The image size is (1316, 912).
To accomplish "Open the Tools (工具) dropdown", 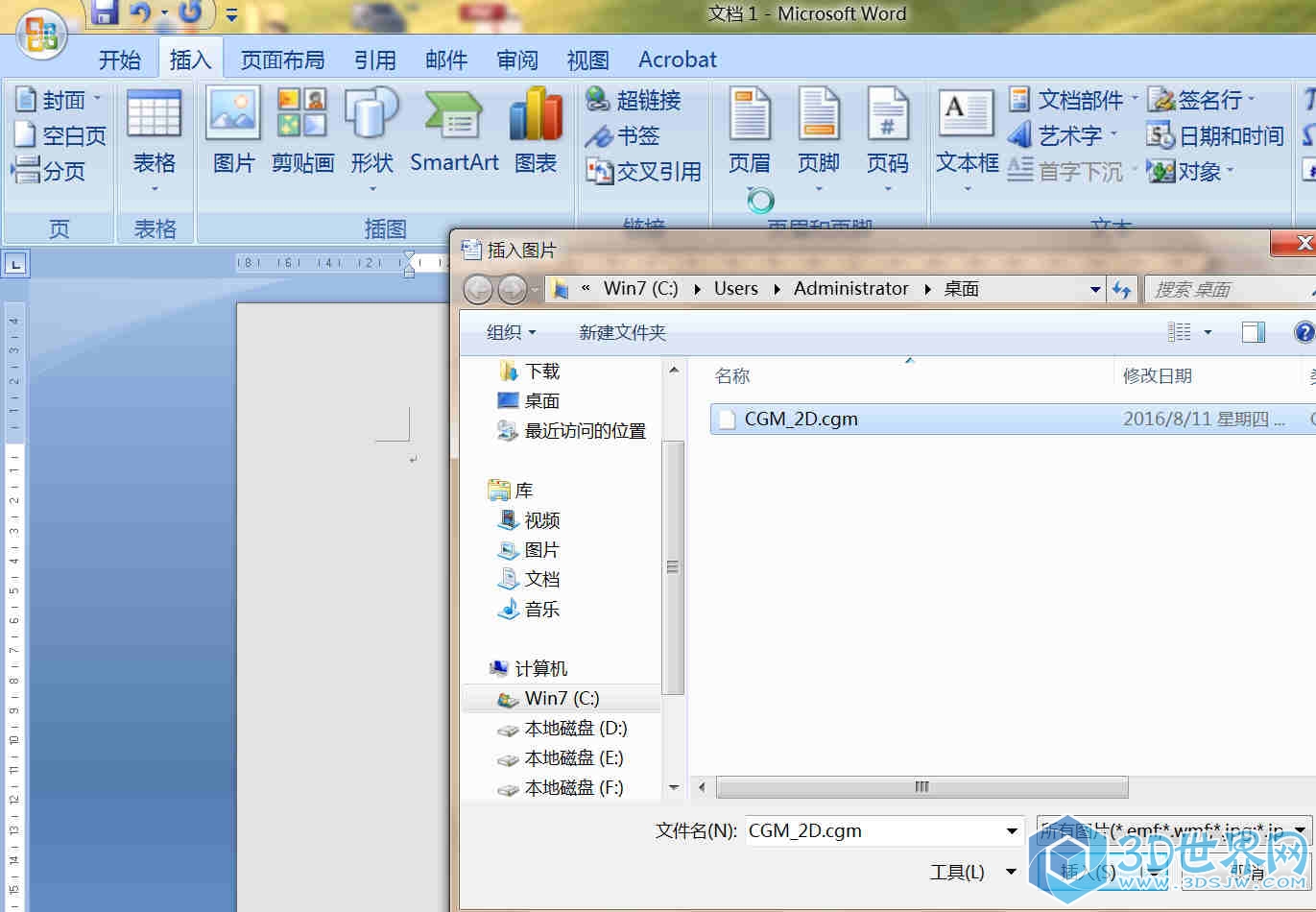I will pyautogui.click(x=972, y=872).
